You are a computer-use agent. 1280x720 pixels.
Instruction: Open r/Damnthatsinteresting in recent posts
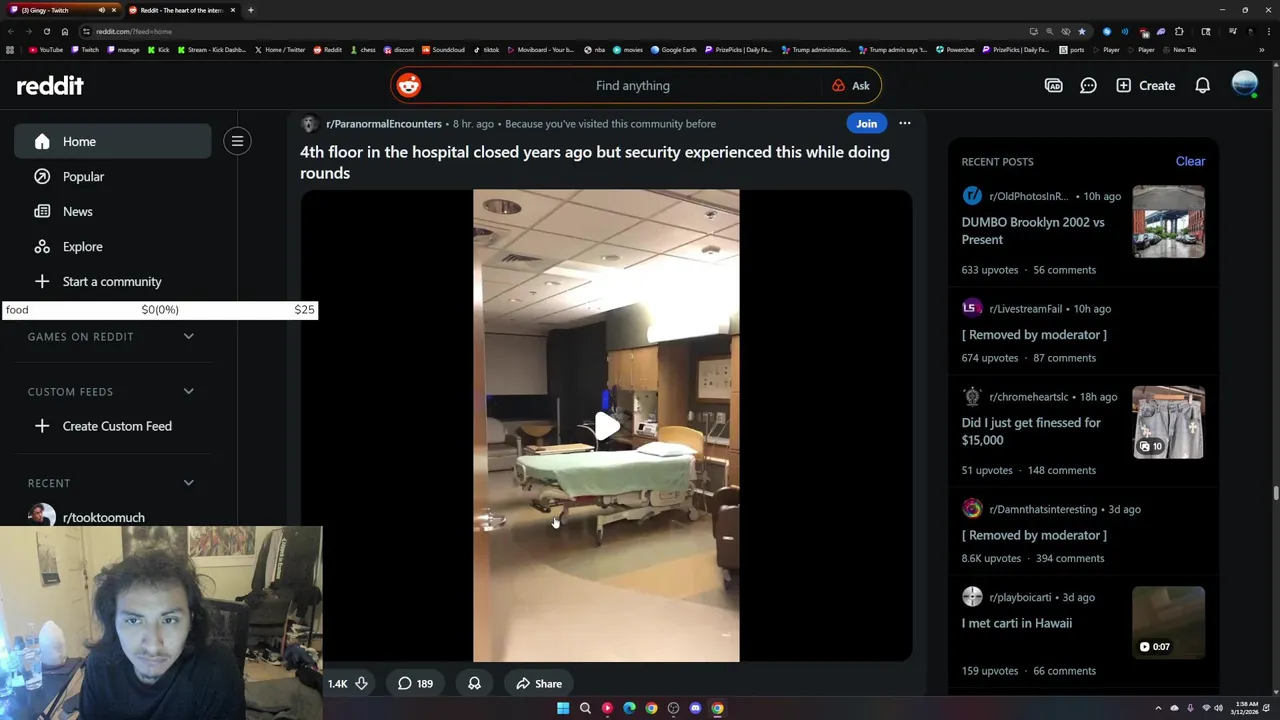pyautogui.click(x=1043, y=509)
